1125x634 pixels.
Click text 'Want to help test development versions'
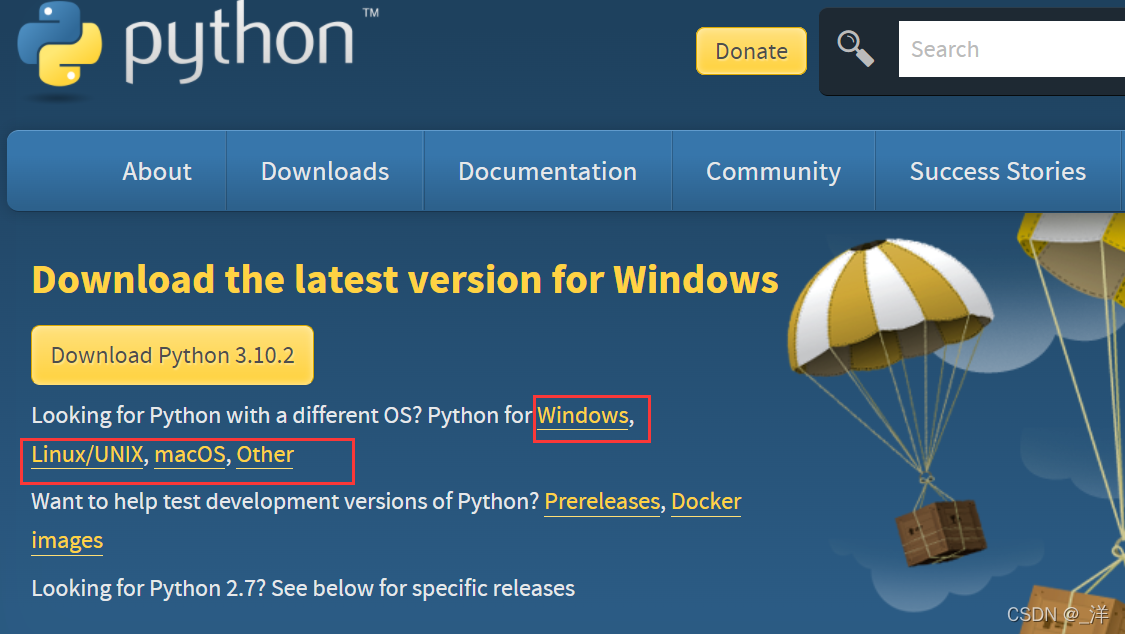coord(231,501)
